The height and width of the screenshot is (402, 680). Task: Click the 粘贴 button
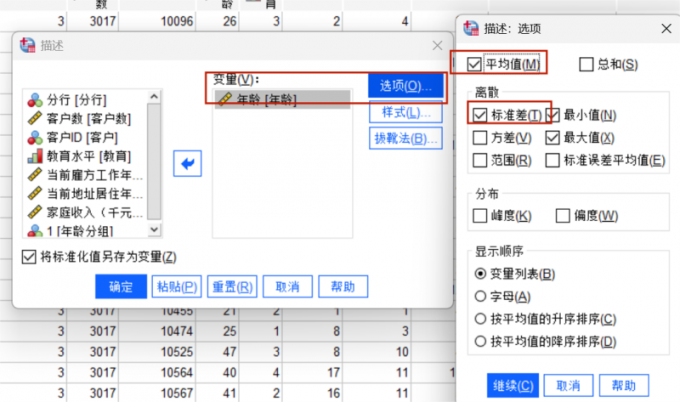coord(176,286)
